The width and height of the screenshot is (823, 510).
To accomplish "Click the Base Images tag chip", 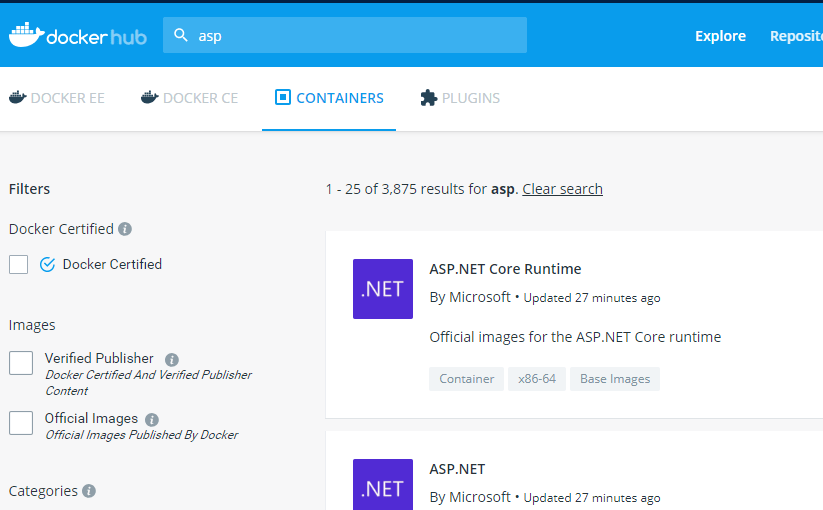I will click(x=615, y=379).
